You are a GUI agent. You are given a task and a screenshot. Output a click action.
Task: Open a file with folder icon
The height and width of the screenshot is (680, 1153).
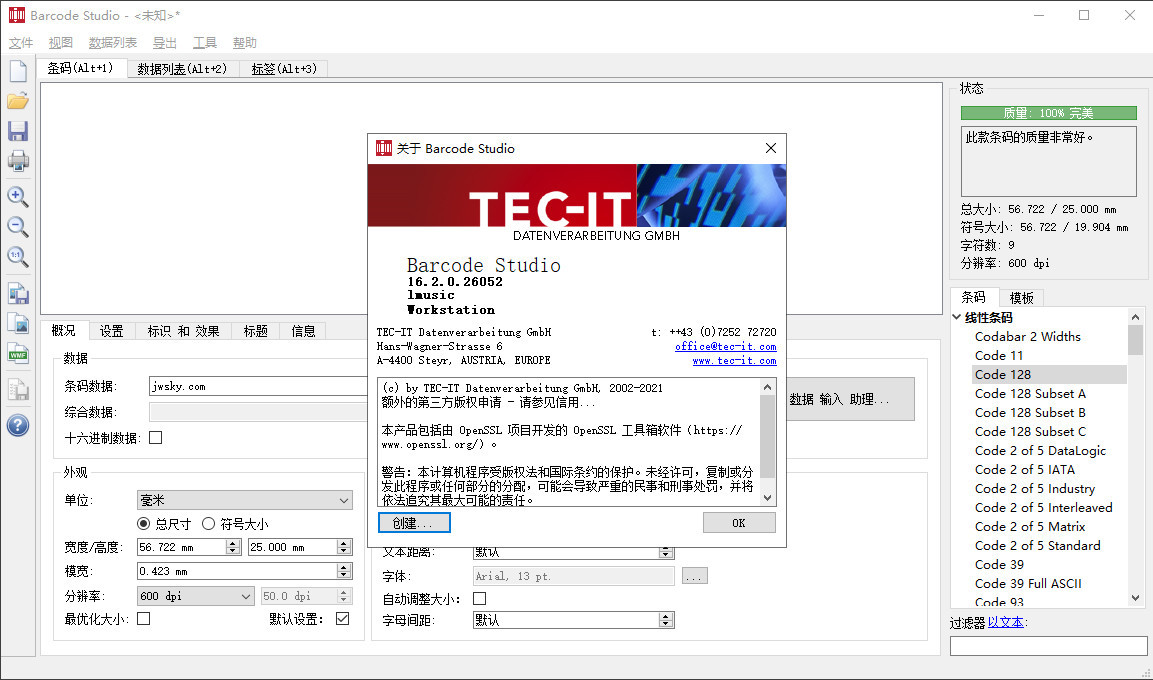[x=18, y=101]
